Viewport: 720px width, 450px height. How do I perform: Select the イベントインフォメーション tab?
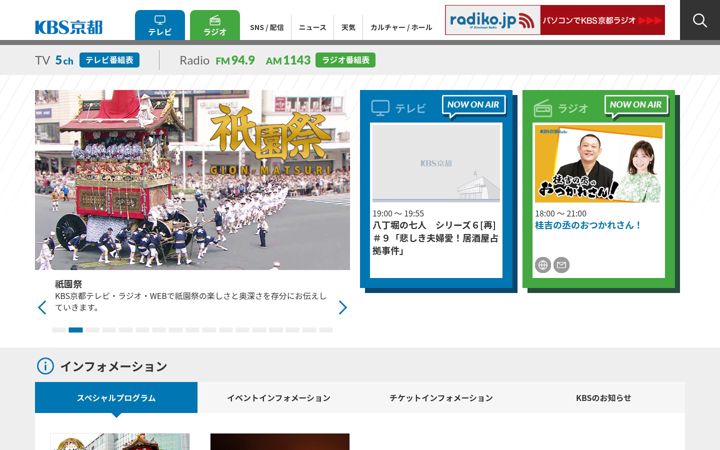[x=279, y=398]
